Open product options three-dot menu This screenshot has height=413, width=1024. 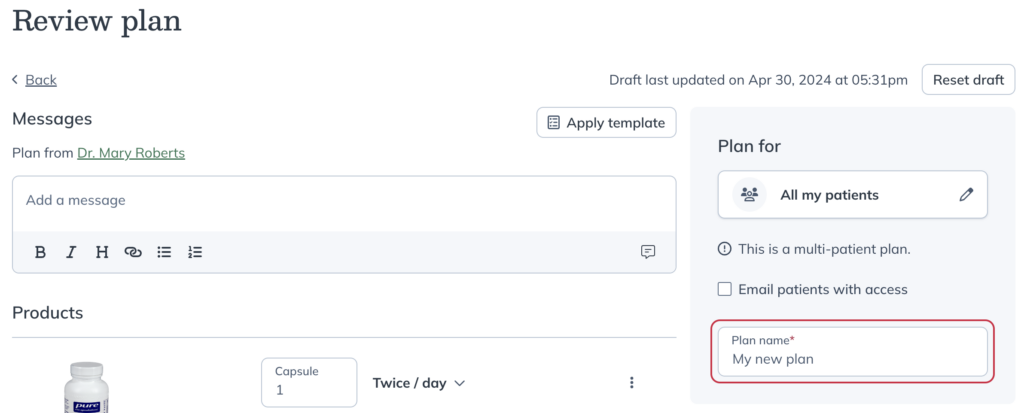point(632,383)
